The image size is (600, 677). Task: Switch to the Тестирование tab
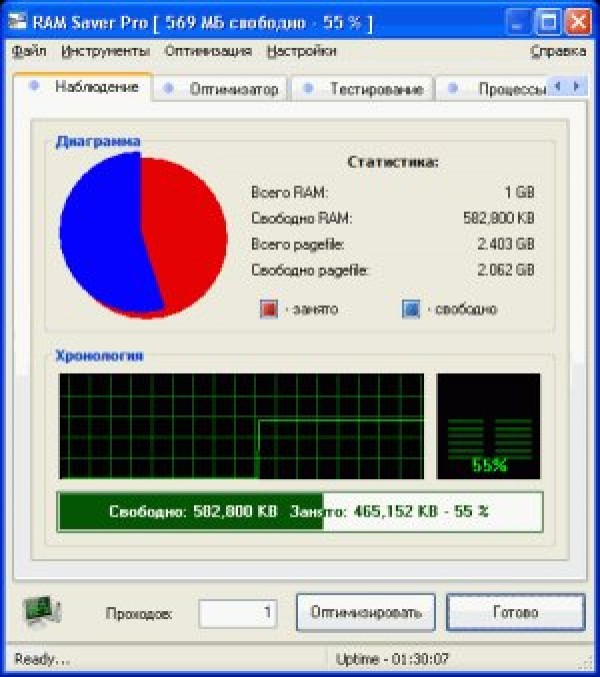pos(362,89)
